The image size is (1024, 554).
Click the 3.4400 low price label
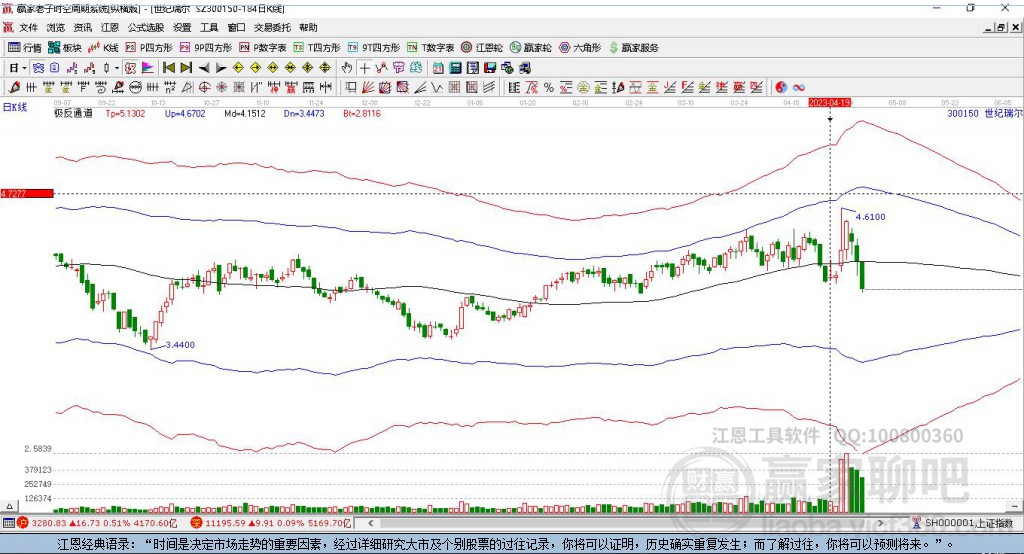[180, 345]
